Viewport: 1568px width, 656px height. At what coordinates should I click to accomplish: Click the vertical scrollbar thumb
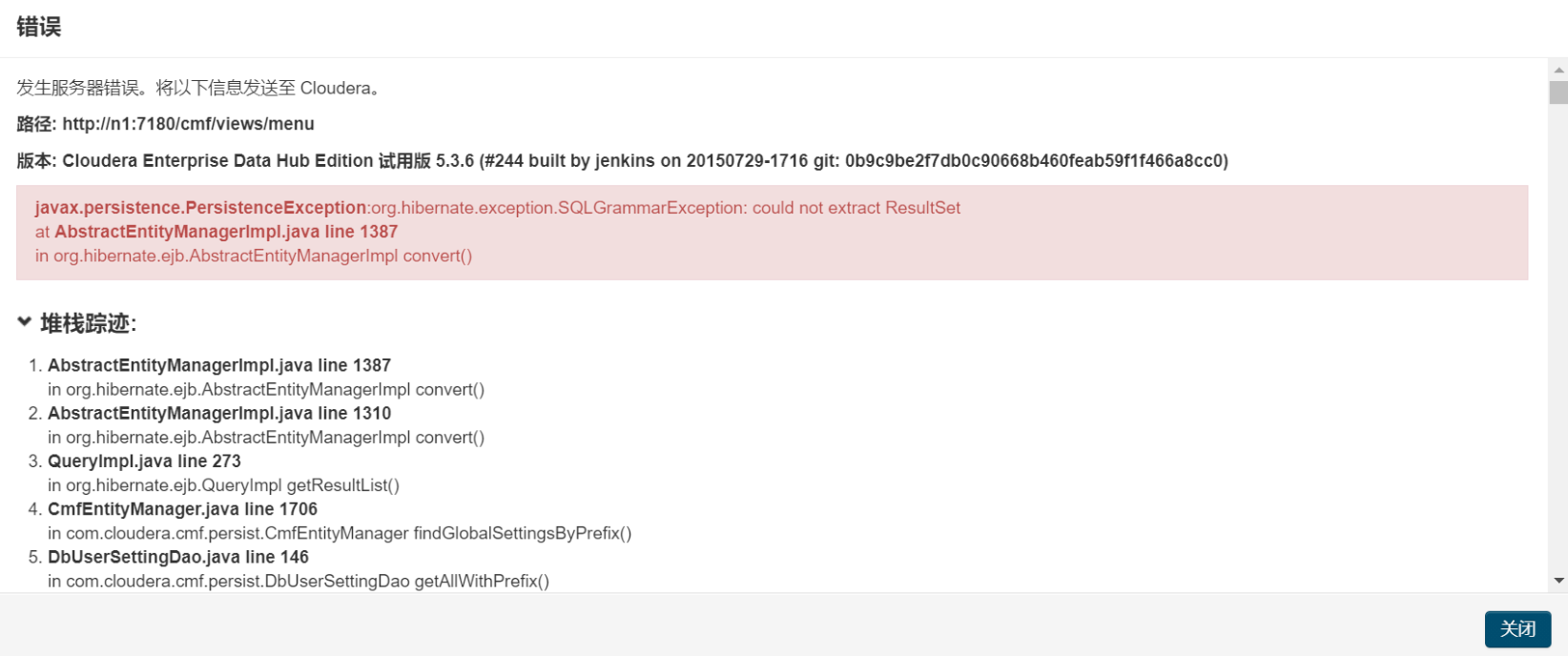pos(1558,92)
